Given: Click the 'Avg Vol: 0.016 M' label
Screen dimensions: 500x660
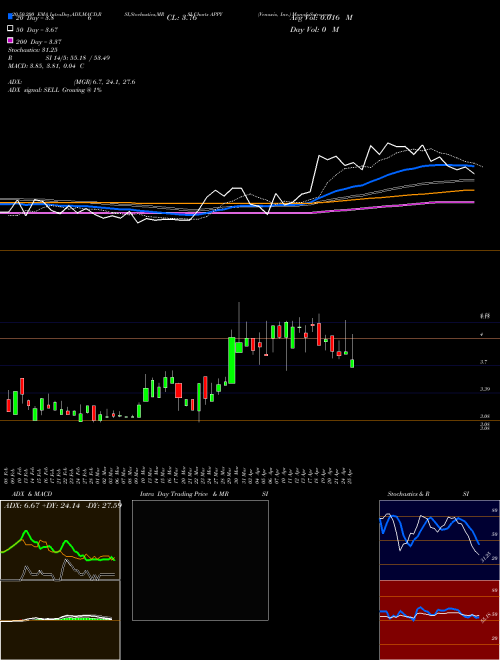Looking at the screenshot, I should click(x=321, y=18).
